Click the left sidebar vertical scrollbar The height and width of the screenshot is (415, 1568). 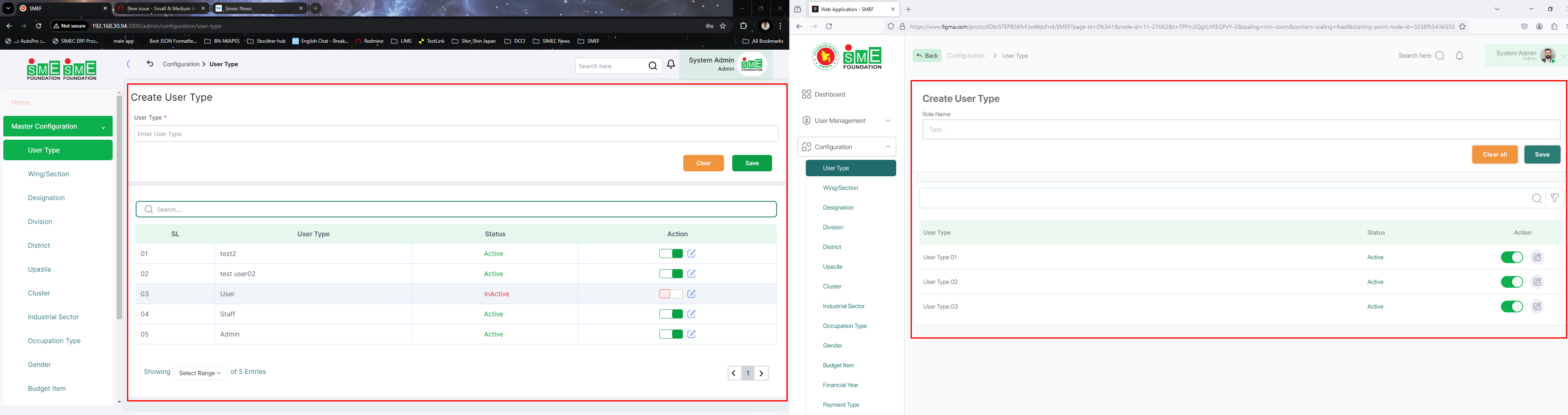pos(119,207)
